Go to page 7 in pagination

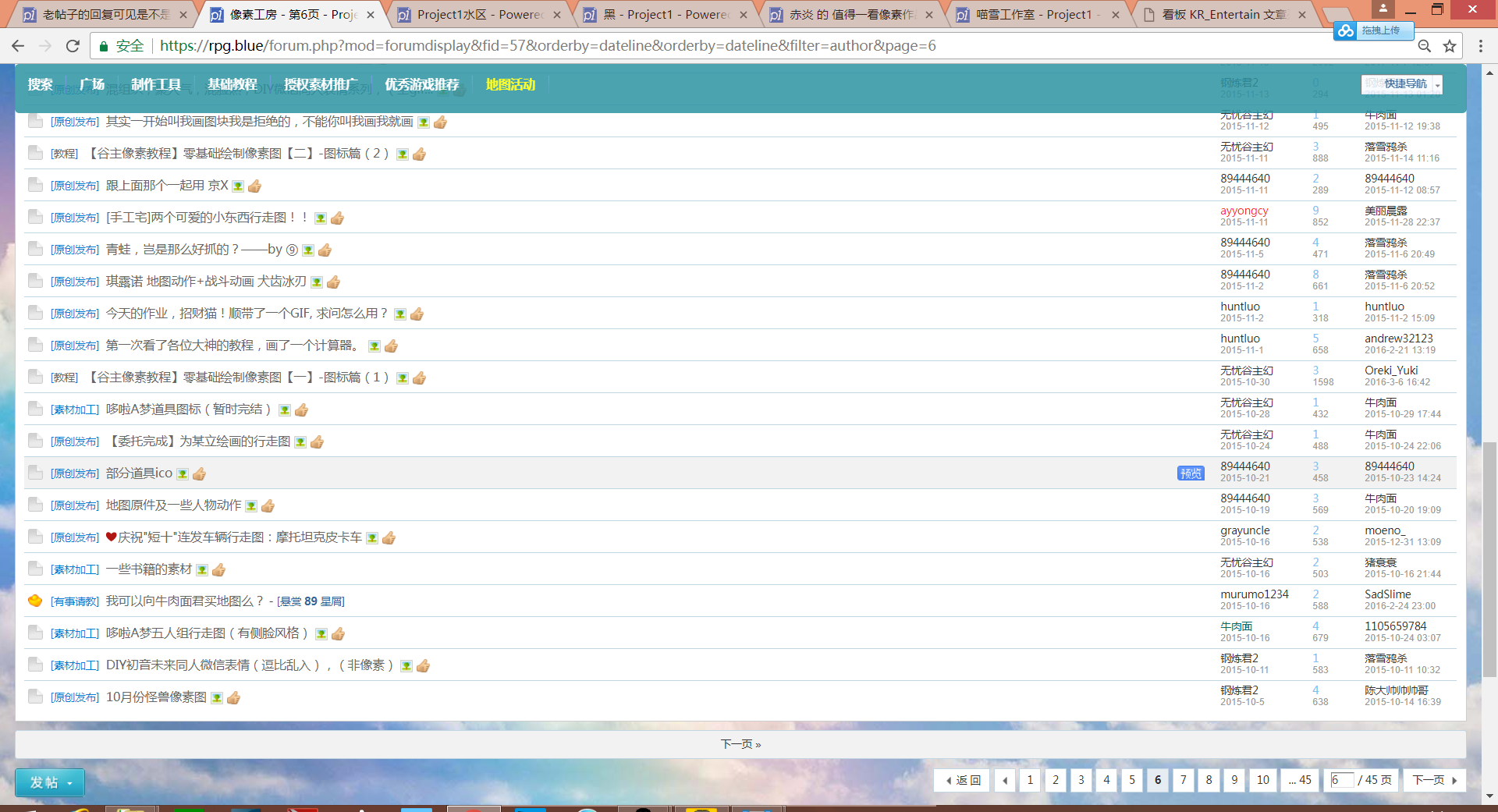1184,780
